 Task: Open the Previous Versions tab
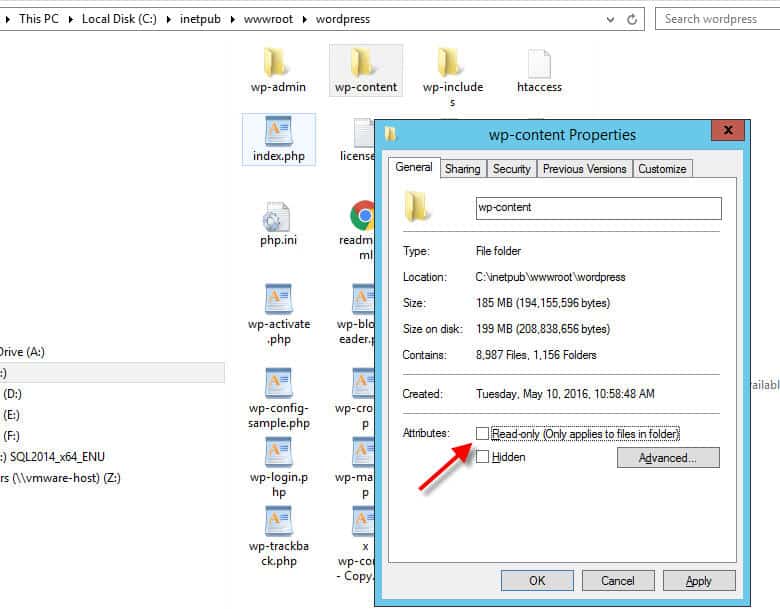(585, 169)
